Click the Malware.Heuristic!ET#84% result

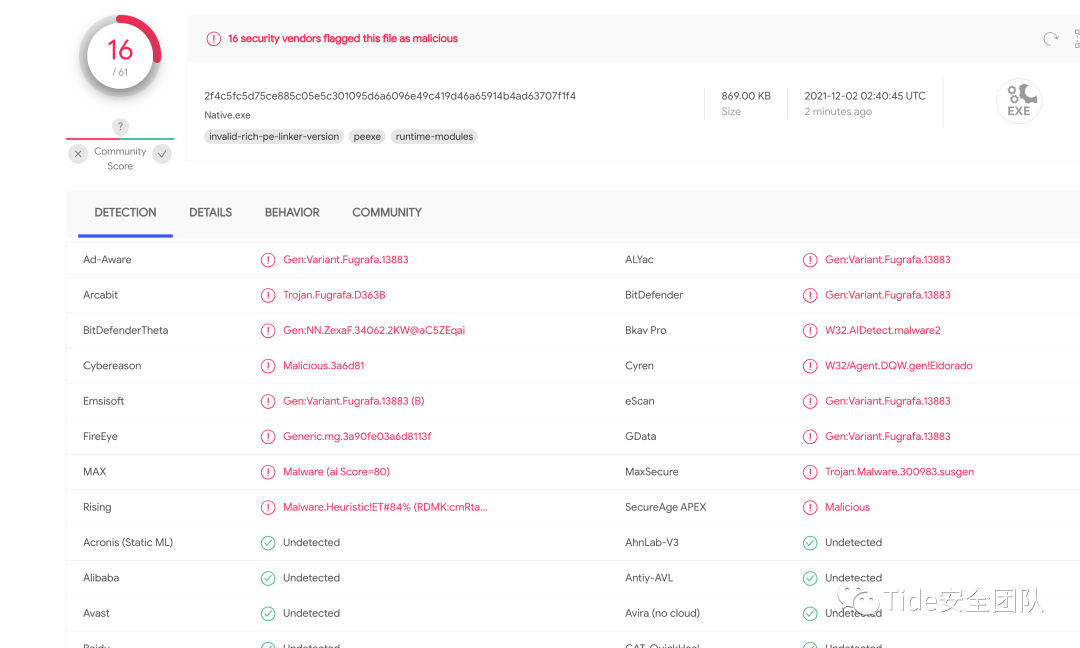point(385,507)
